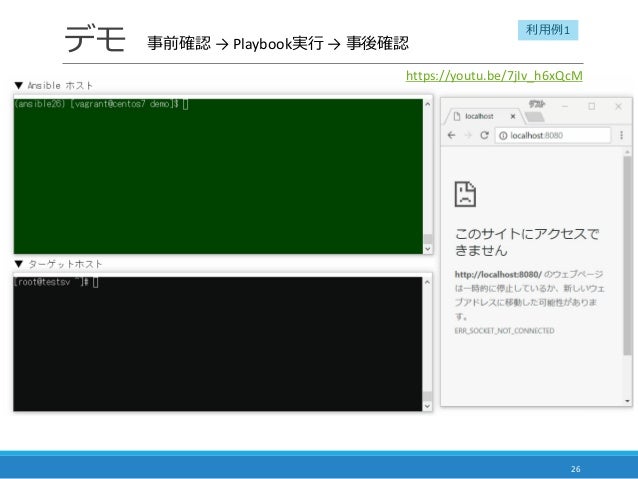This screenshot has height=479, width=638.
Task: Click the triangle beside ターゲットホスト
Action: tap(18, 264)
